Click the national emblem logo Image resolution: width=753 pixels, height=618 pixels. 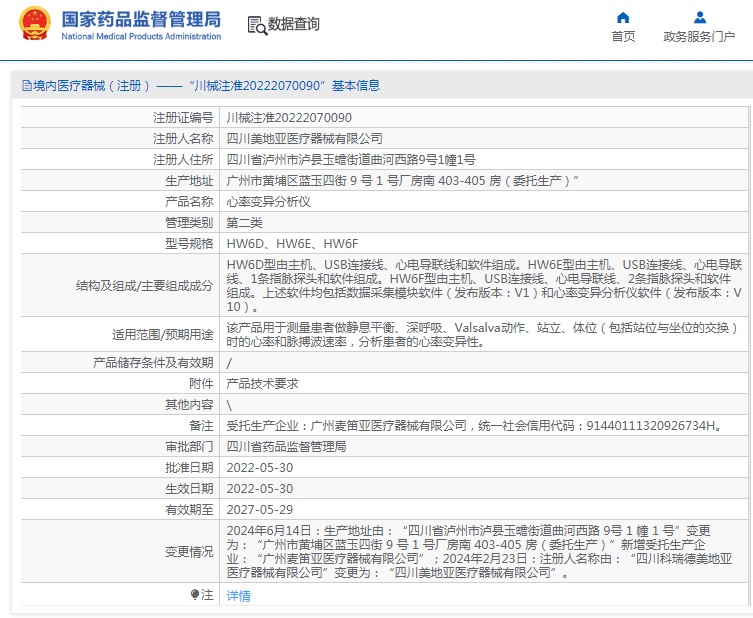35,24
